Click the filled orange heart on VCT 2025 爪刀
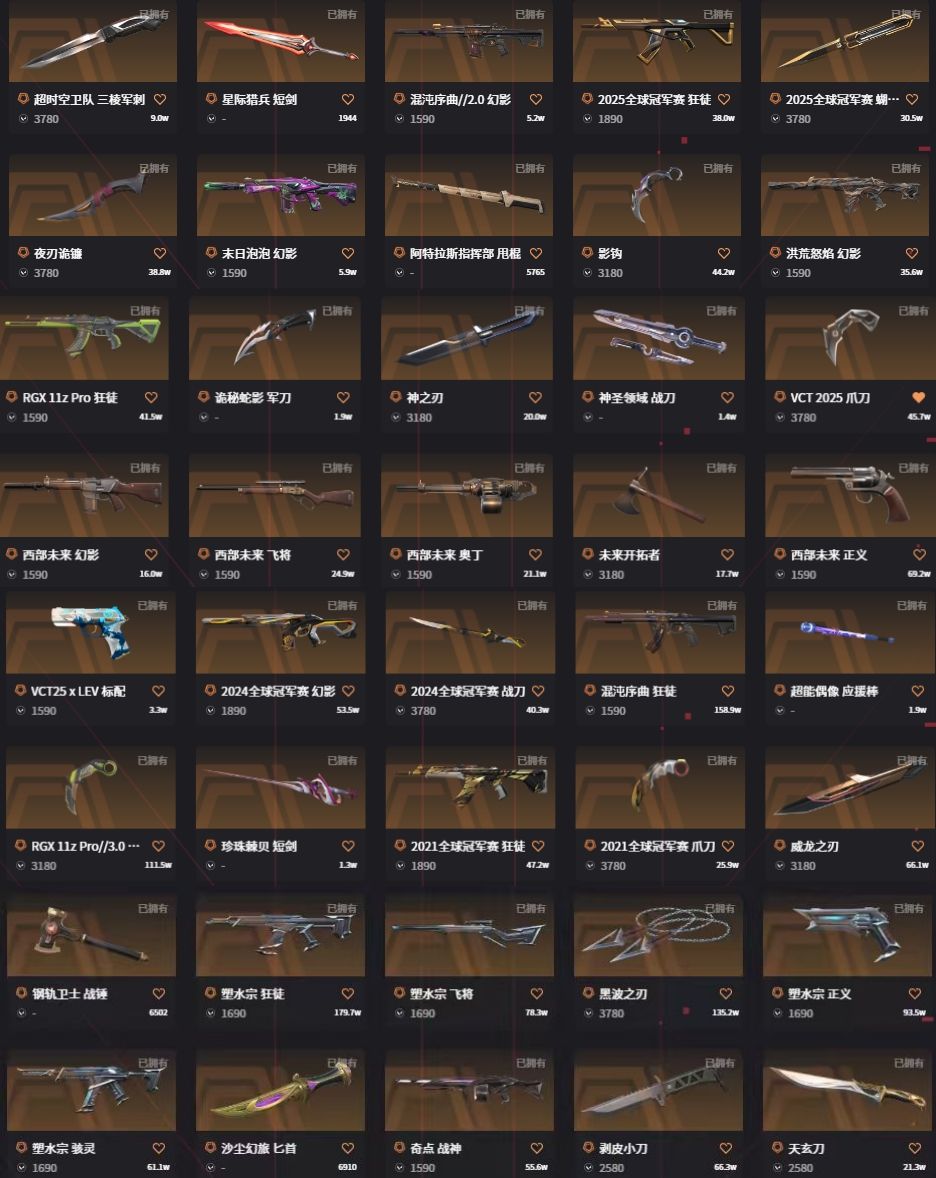Screen dimensions: 936x1178 (918, 397)
